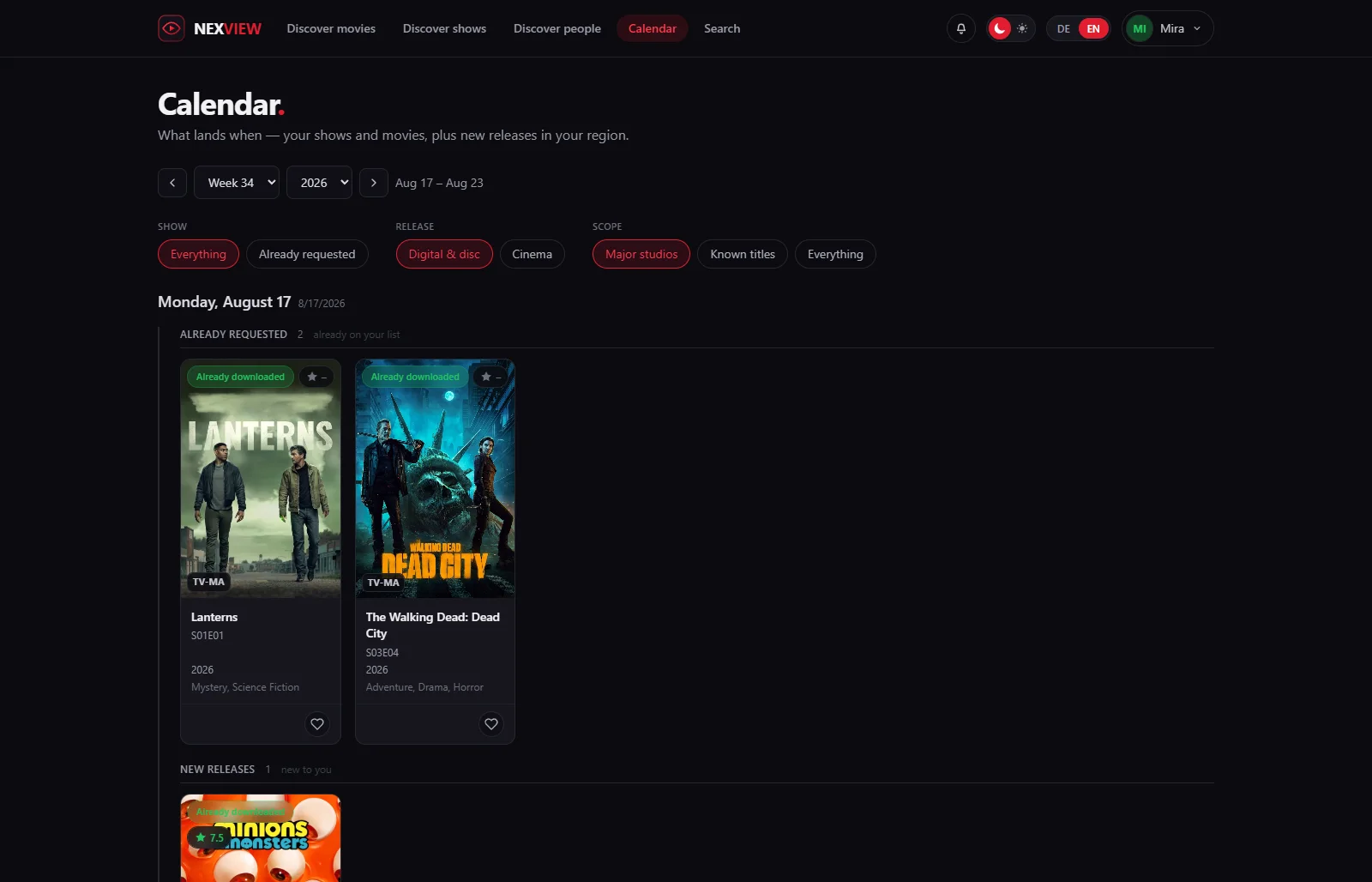Select EN language option

[x=1093, y=28]
